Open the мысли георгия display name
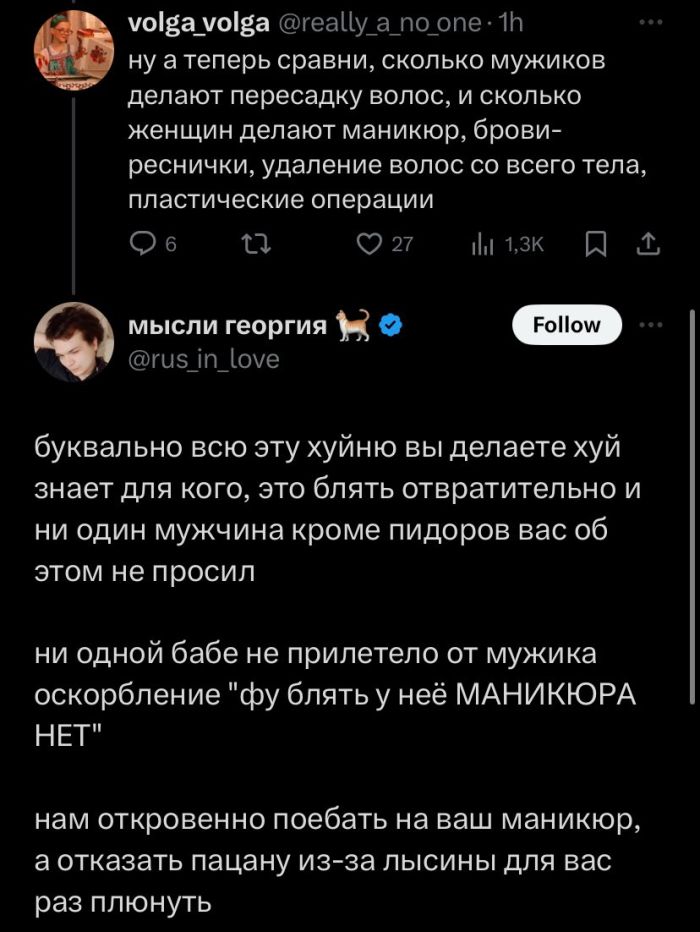700x932 pixels. coord(229,326)
